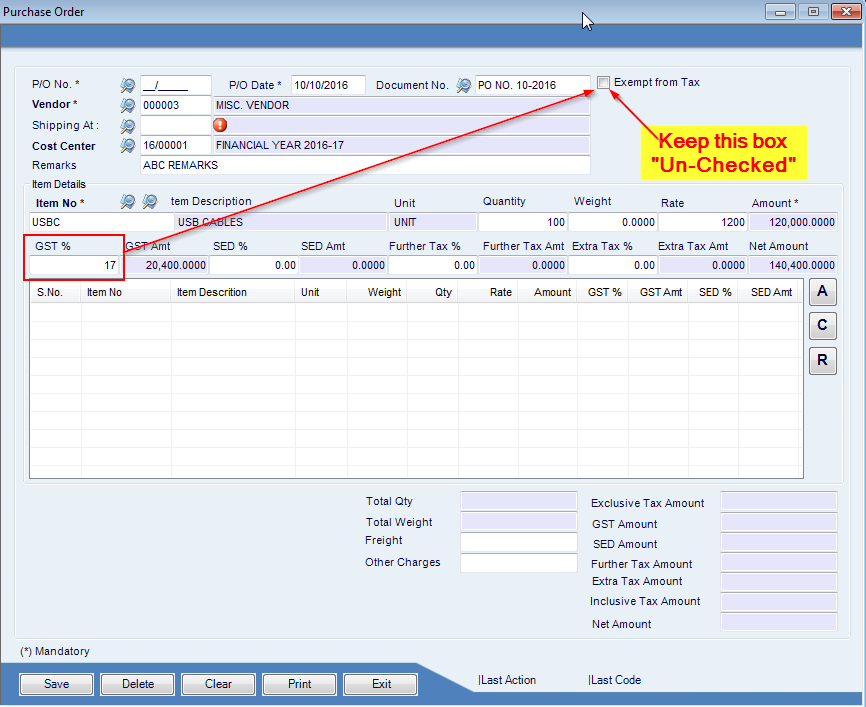The width and height of the screenshot is (866, 707).
Task: Click FINANCIAL YEAR 2016-17 description field
Action: click(402, 145)
